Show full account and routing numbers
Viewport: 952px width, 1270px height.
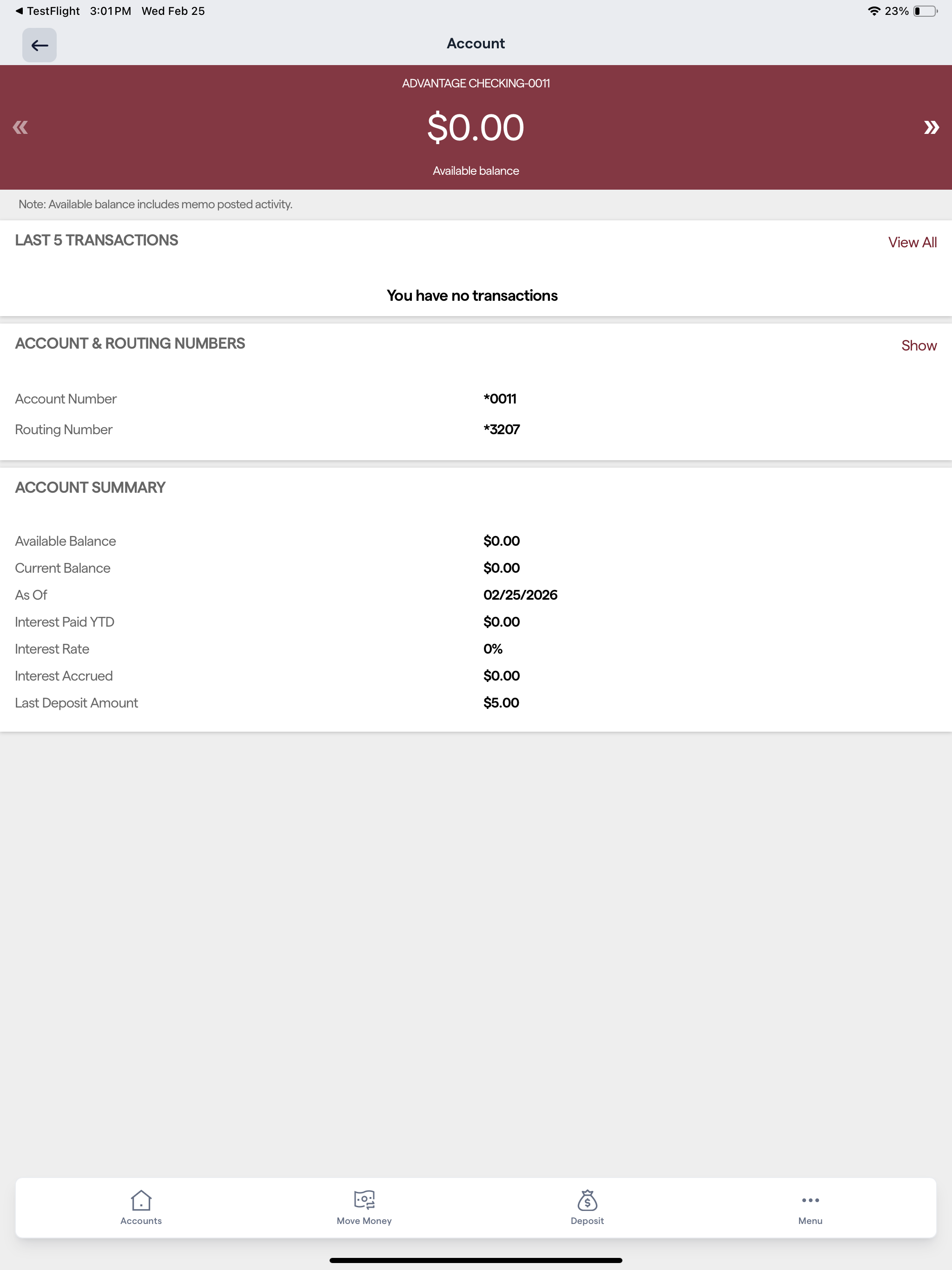coord(919,345)
